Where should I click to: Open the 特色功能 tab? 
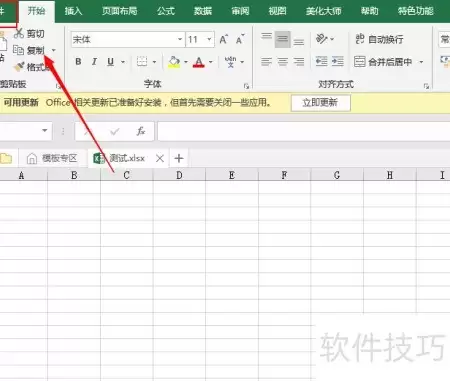point(416,11)
